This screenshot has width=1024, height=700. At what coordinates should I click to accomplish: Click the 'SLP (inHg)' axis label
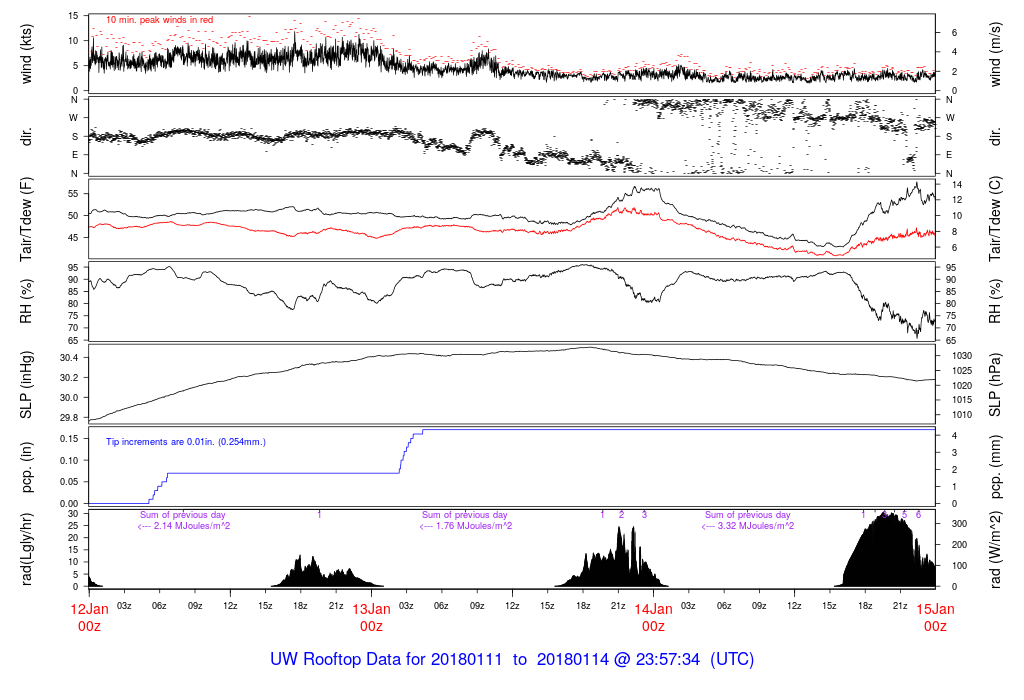(x=28, y=383)
